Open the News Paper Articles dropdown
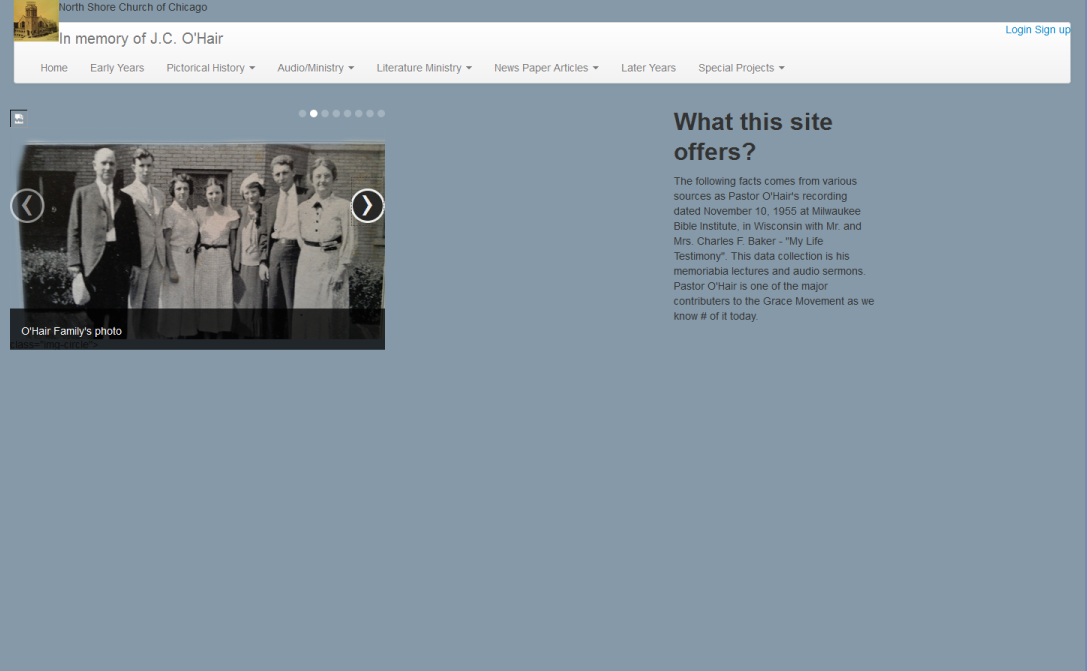The image size is (1087, 671). (546, 68)
